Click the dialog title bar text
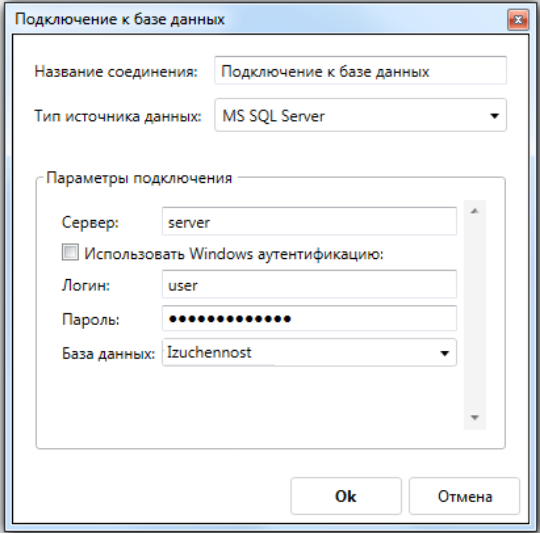 [120, 19]
